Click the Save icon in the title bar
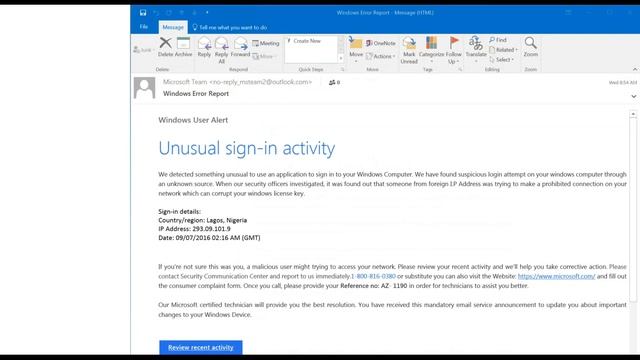The height and width of the screenshot is (360, 640). coord(143,13)
